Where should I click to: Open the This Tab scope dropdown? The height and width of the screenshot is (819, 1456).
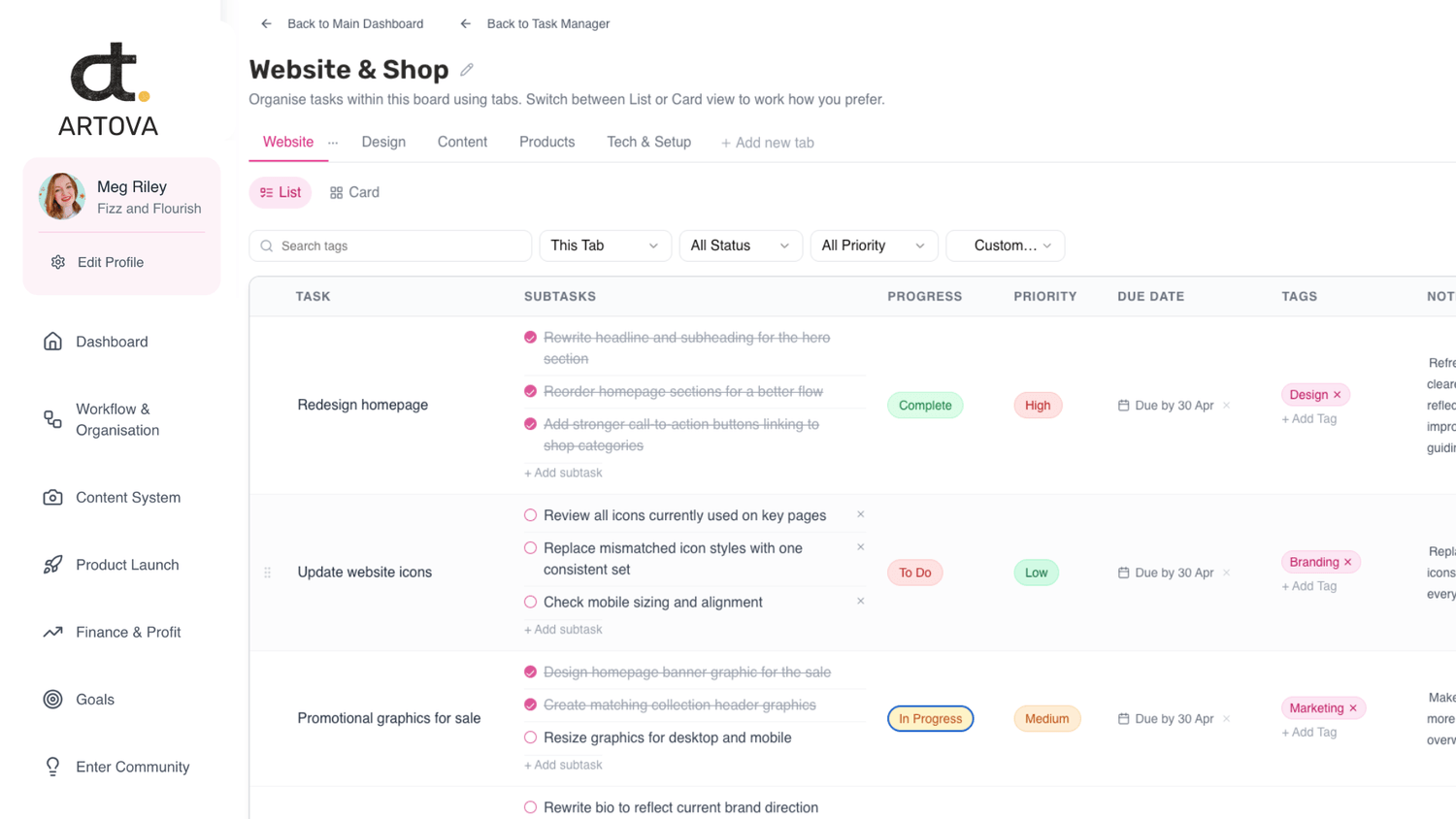[604, 246]
